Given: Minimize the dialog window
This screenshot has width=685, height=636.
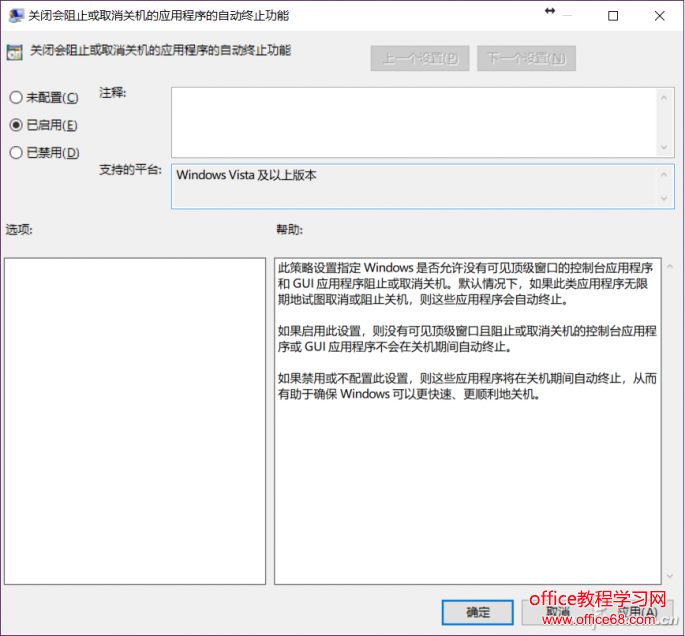Looking at the screenshot, I should point(567,16).
